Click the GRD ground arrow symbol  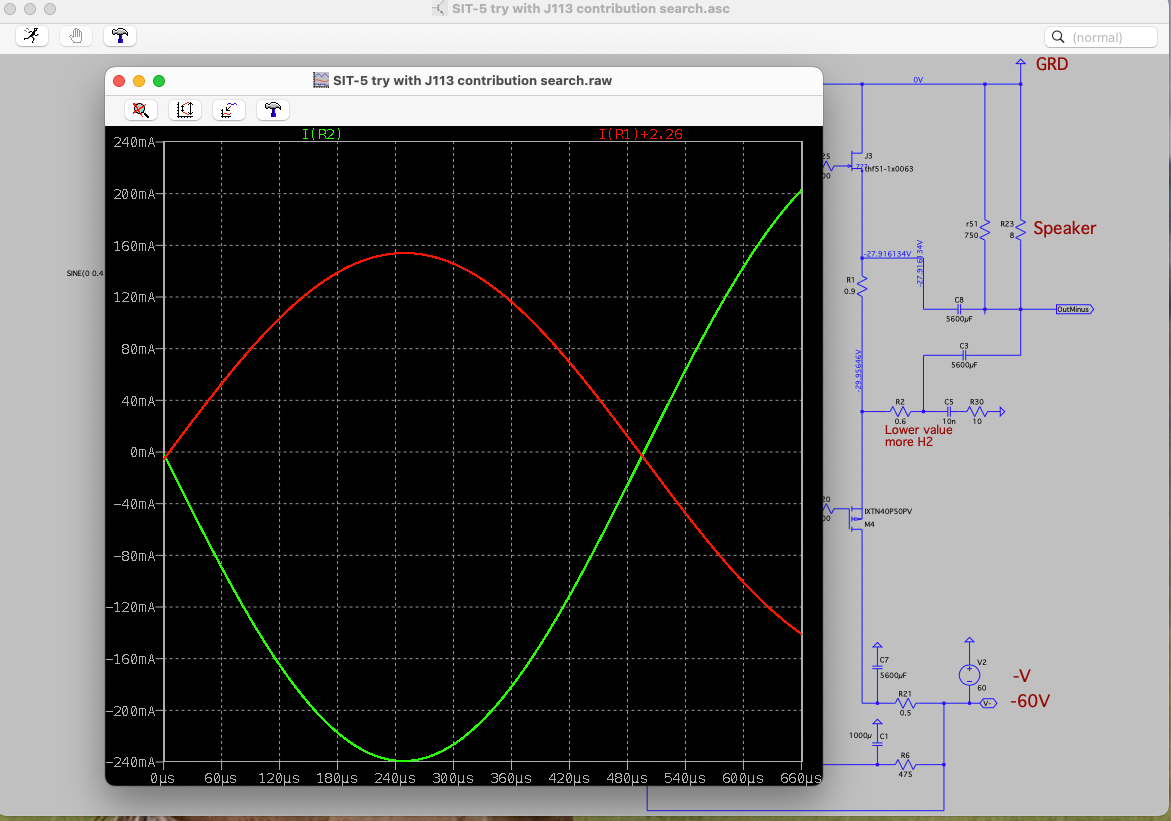pyautogui.click(x=1020, y=63)
